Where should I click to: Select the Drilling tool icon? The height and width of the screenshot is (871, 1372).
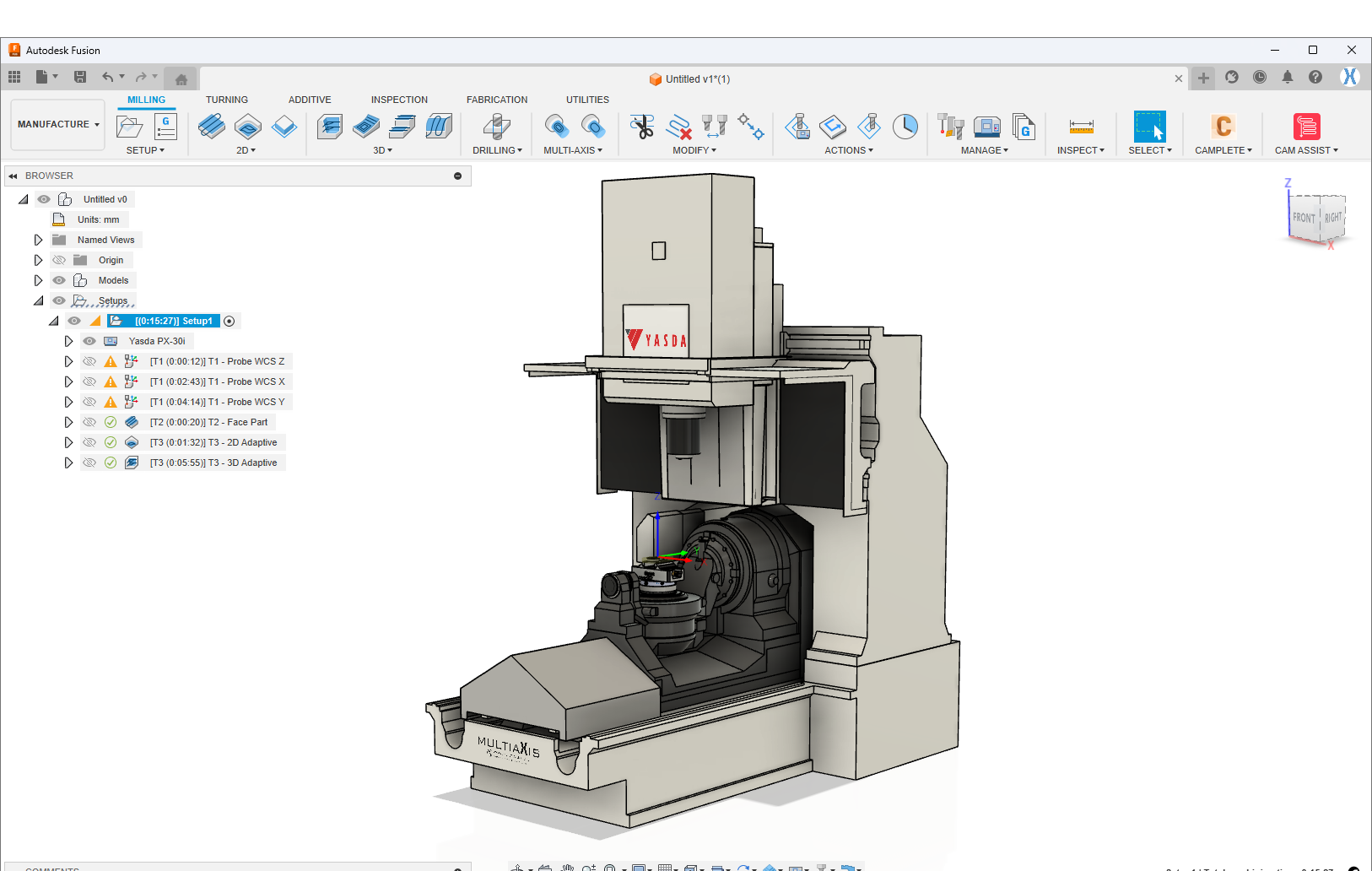tap(496, 127)
